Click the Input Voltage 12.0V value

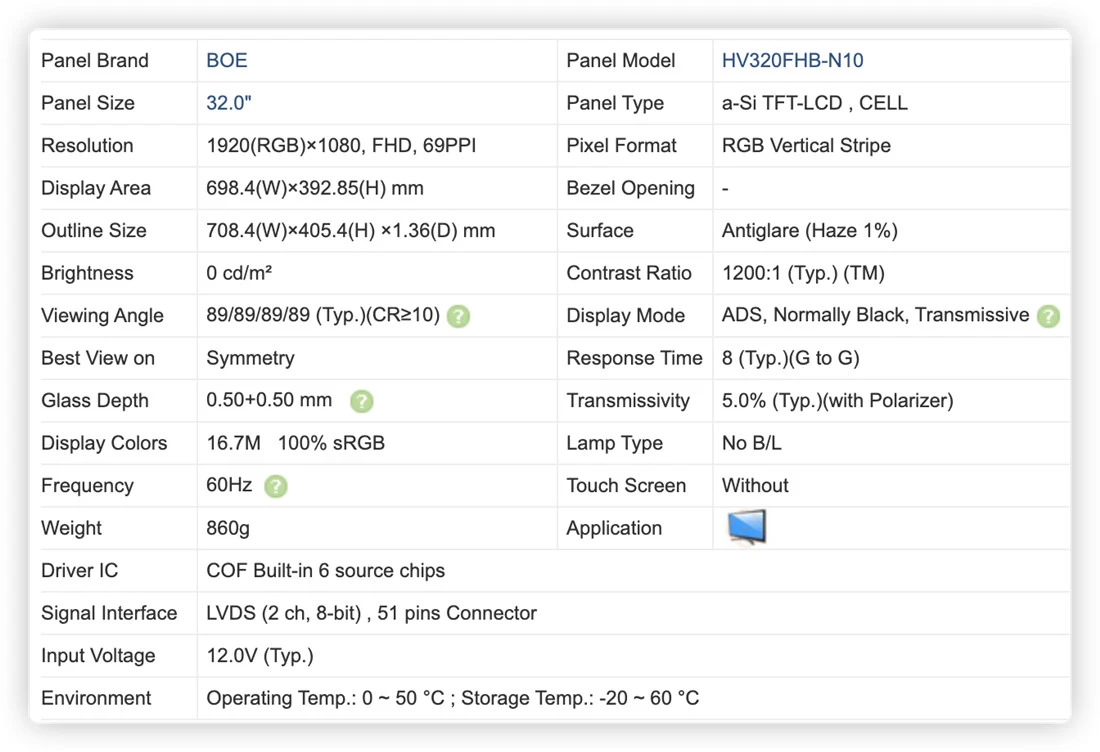pos(260,656)
